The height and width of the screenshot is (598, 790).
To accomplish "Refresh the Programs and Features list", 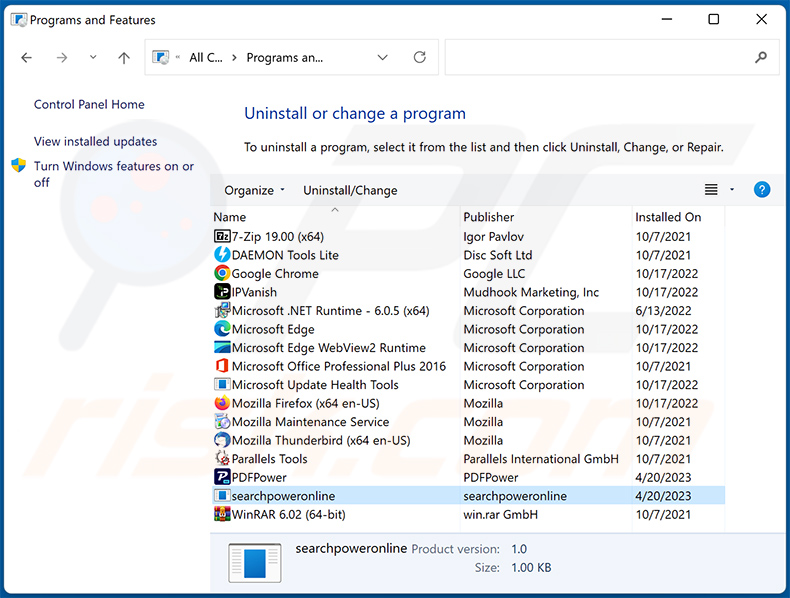I will click(x=420, y=57).
